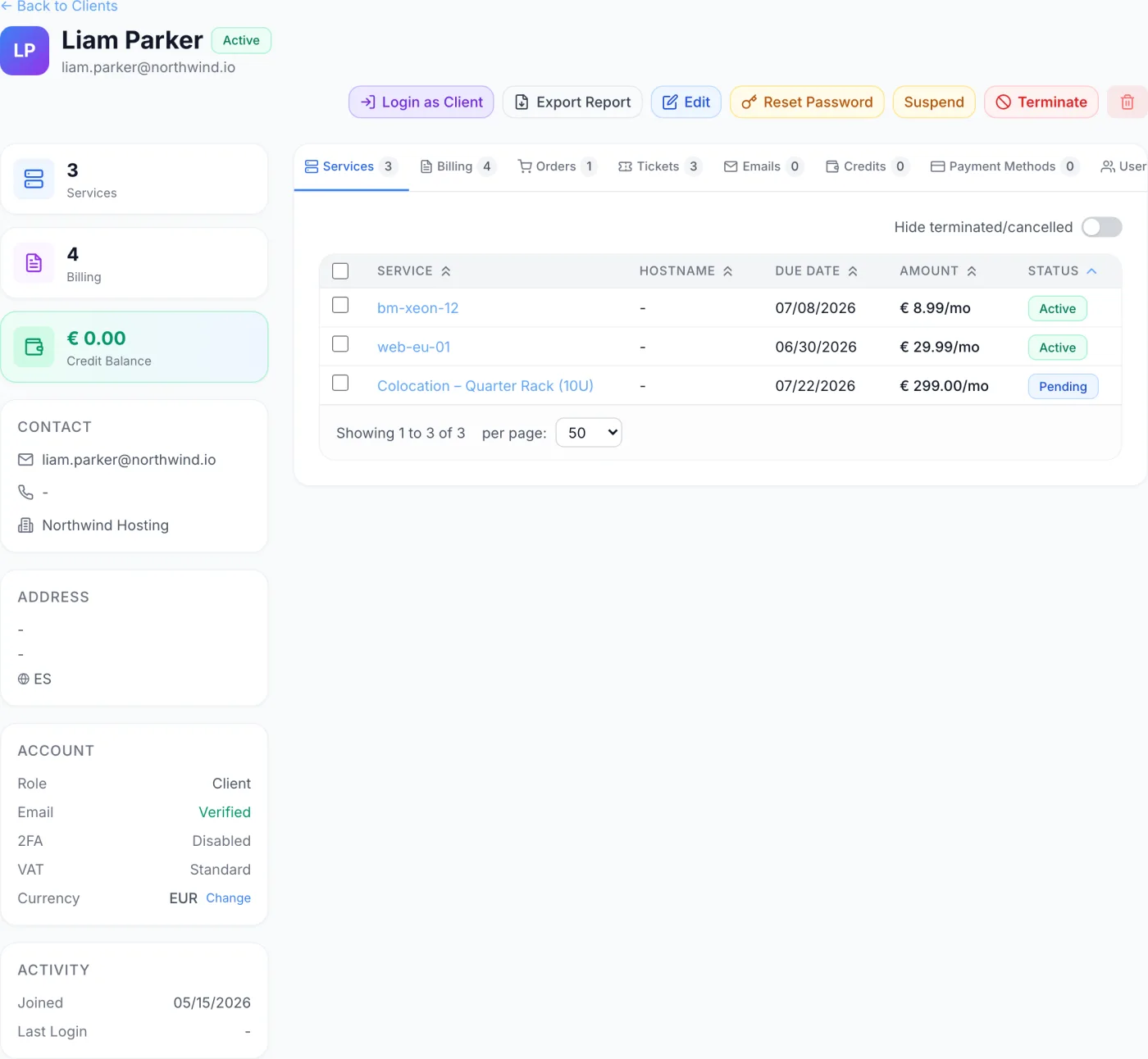Screen dimensions: 1148x1059
Task: Click Login as Client button
Action: click(421, 102)
